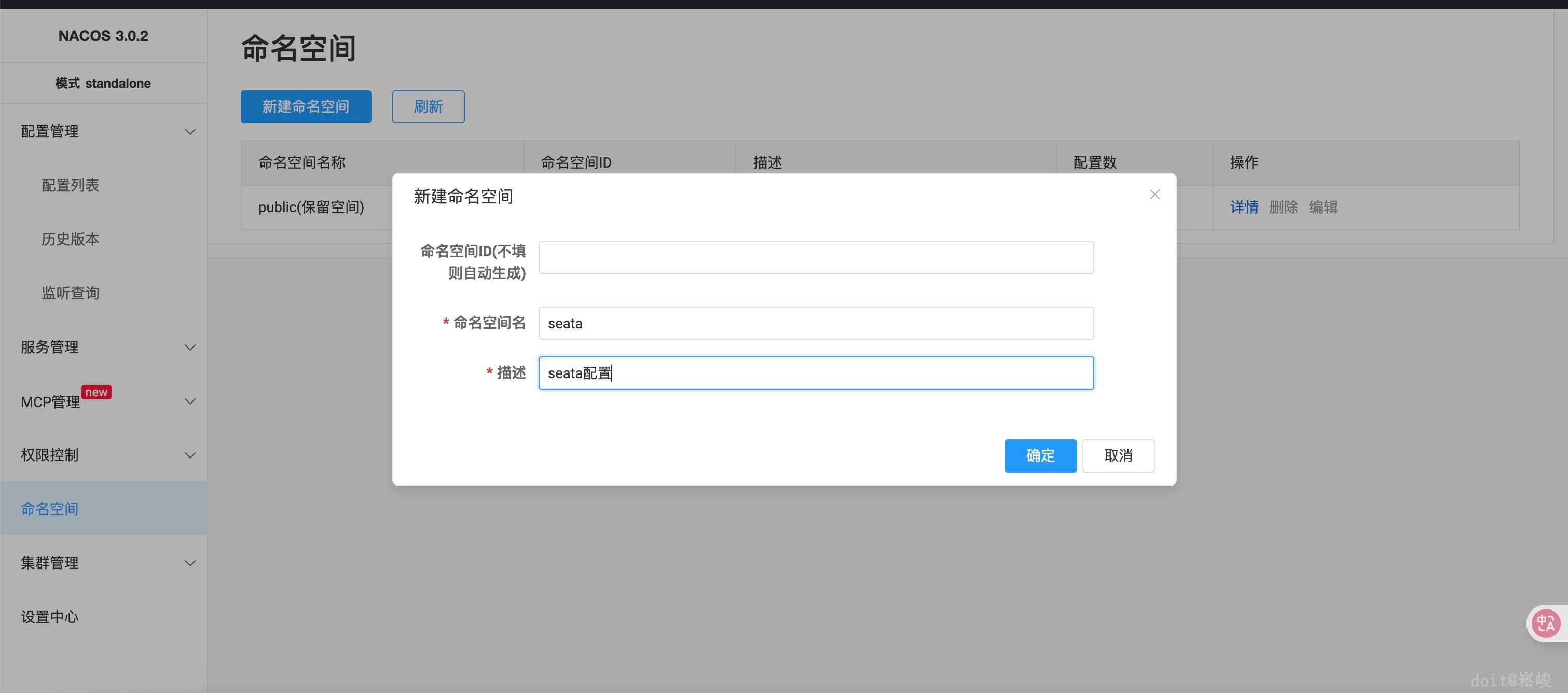Image resolution: width=1568 pixels, height=693 pixels.
Task: Cancel the dialog with 取消
Action: point(1118,455)
